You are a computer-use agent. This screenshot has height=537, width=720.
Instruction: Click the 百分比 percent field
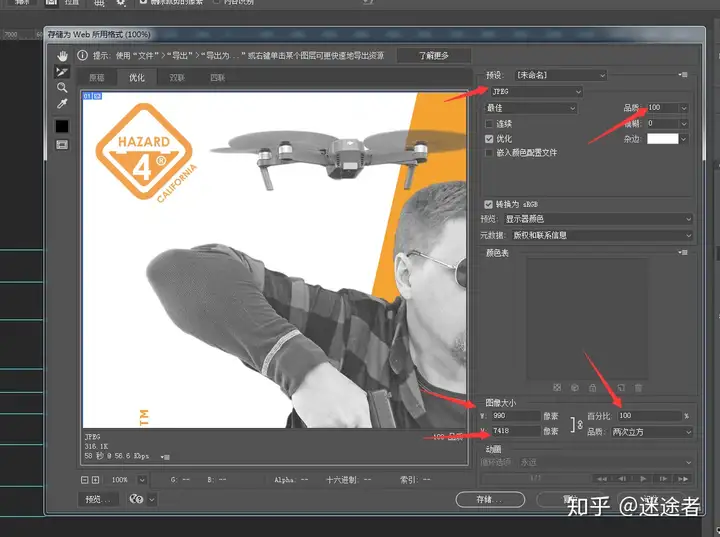click(649, 416)
